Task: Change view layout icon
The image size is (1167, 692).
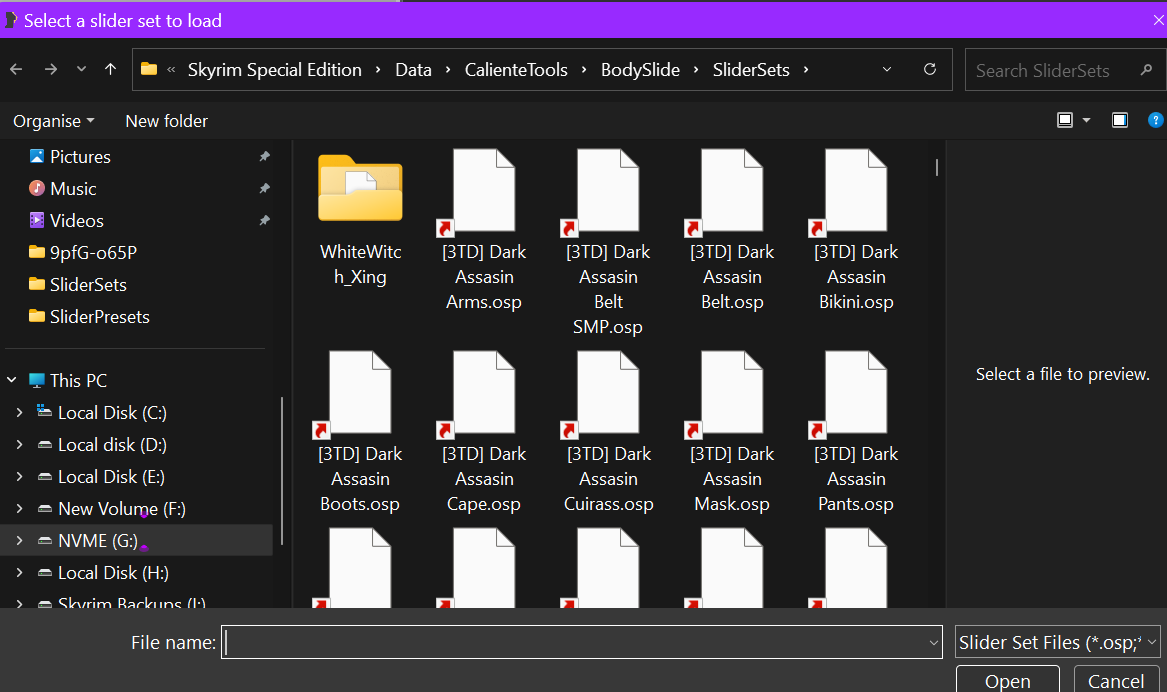Action: (1065, 120)
